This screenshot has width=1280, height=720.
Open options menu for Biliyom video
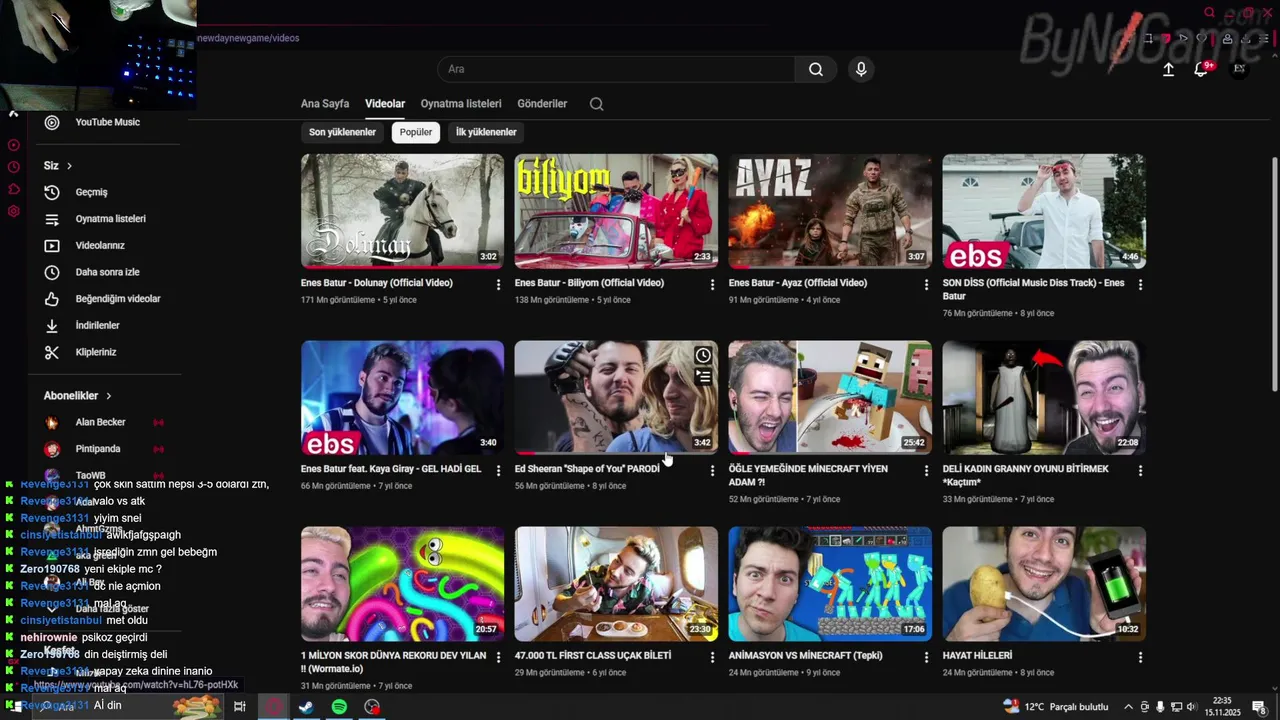point(712,285)
